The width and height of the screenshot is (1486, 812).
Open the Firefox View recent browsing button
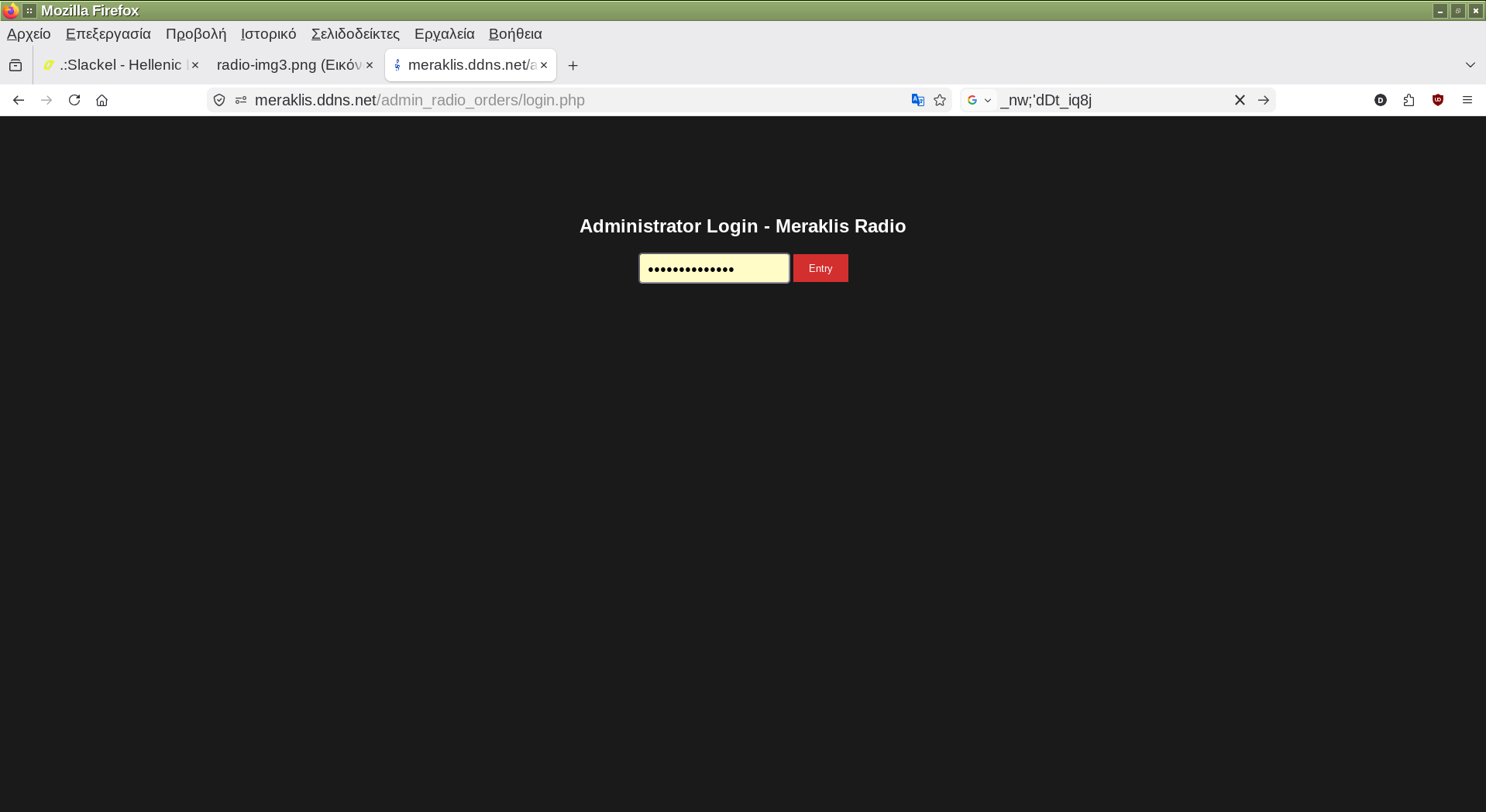[x=15, y=65]
